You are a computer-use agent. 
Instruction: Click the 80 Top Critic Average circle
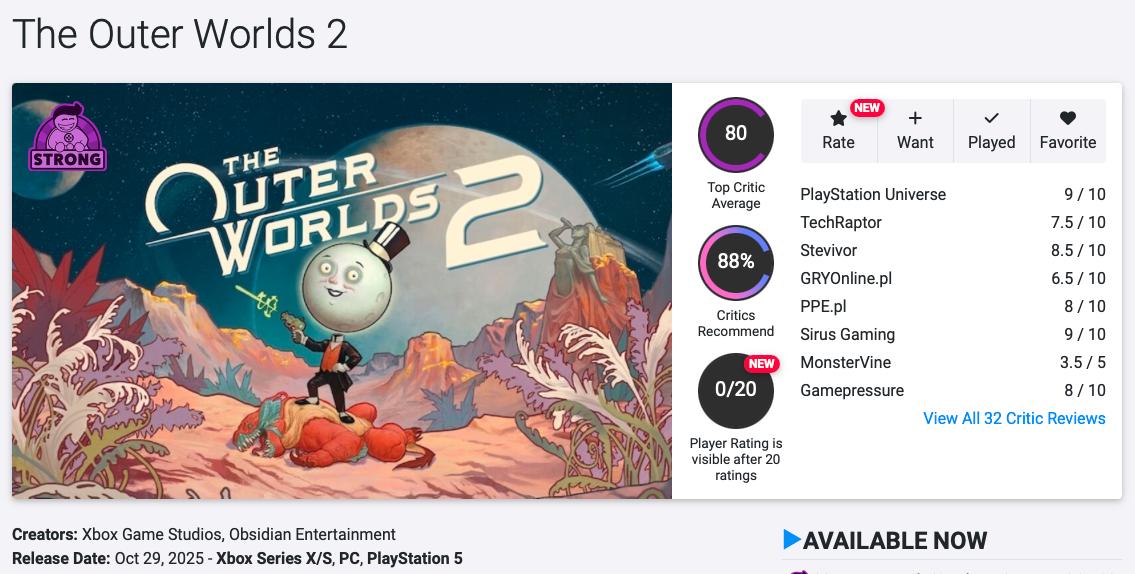click(x=736, y=134)
